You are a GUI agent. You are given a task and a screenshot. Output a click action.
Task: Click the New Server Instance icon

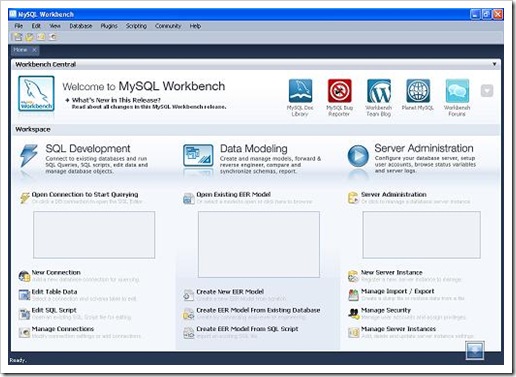353,276
